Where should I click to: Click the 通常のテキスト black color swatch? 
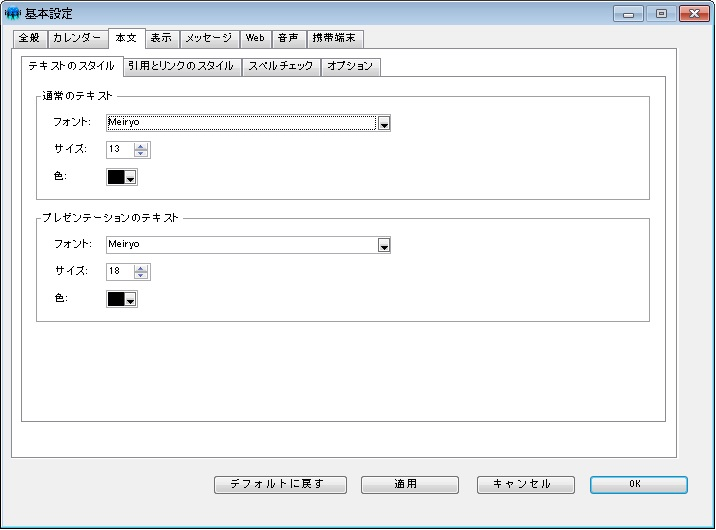[116, 177]
